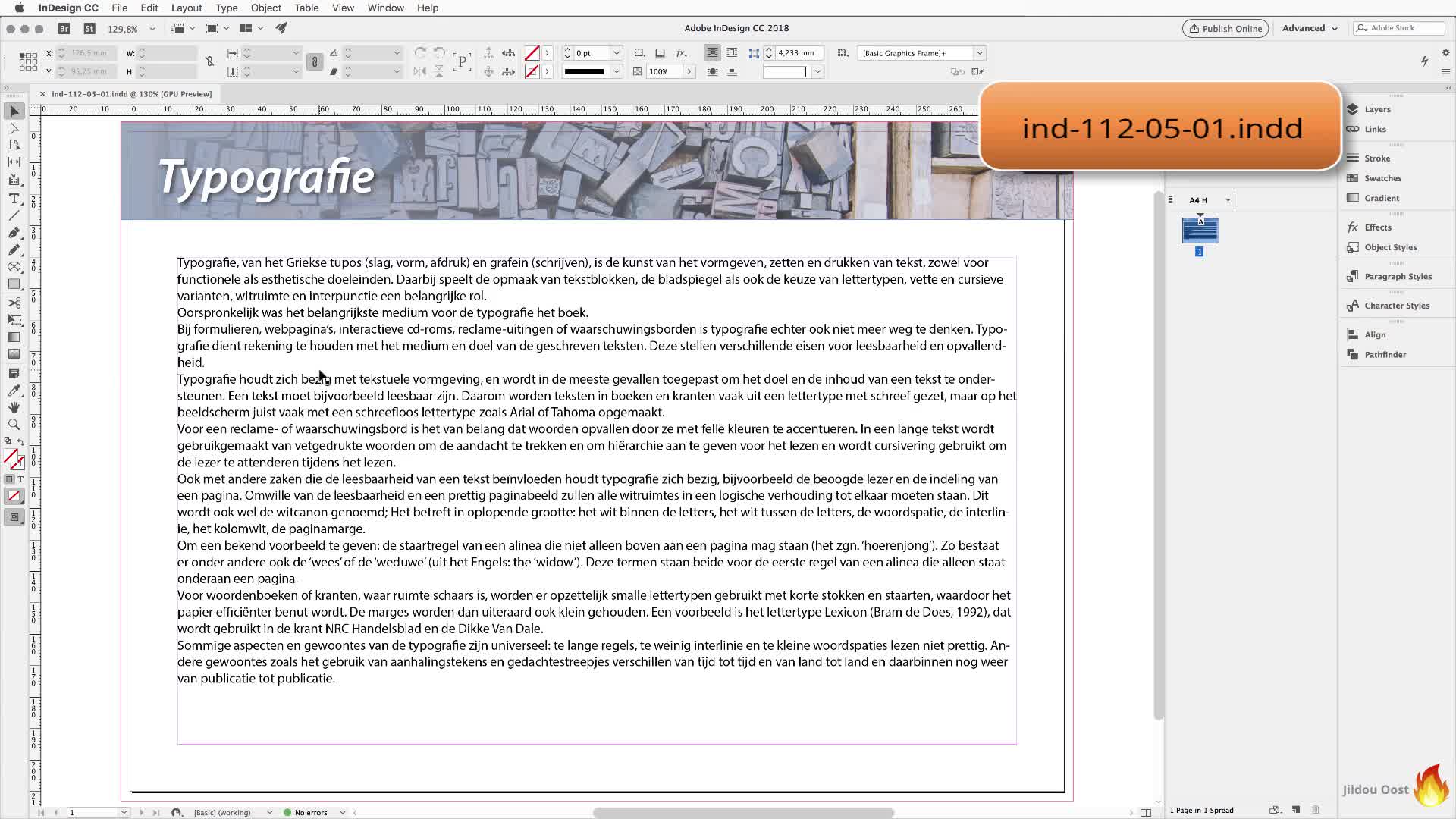Open the Object menu
The width and height of the screenshot is (1456, 819).
(266, 8)
